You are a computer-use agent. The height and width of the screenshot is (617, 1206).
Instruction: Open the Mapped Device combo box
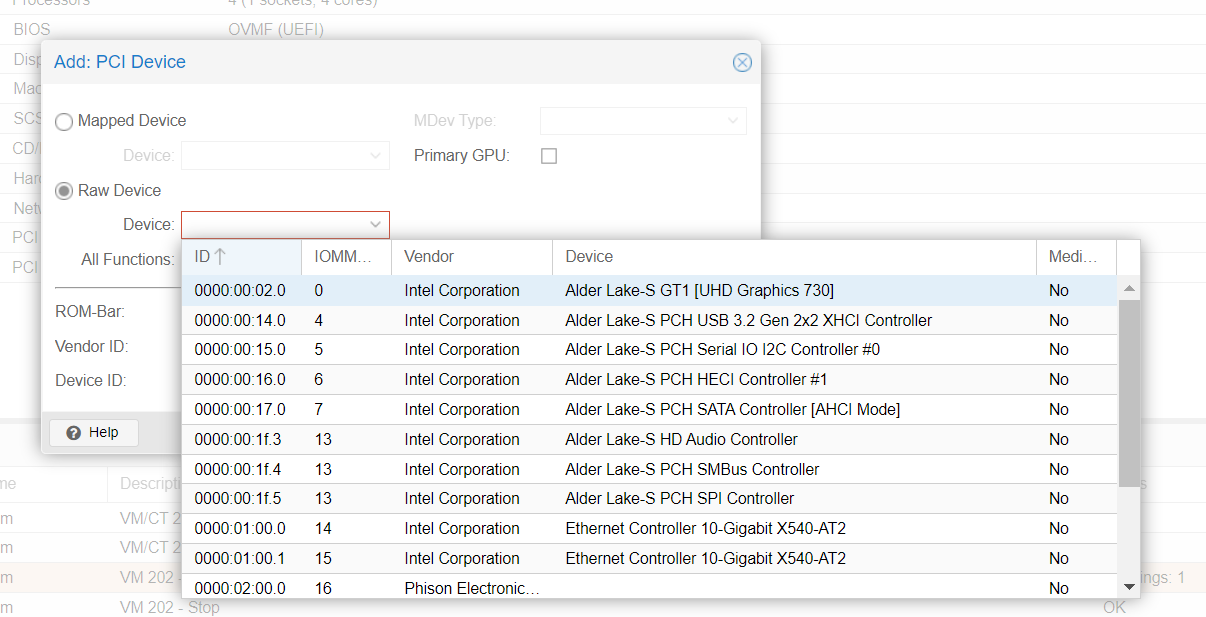[285, 156]
